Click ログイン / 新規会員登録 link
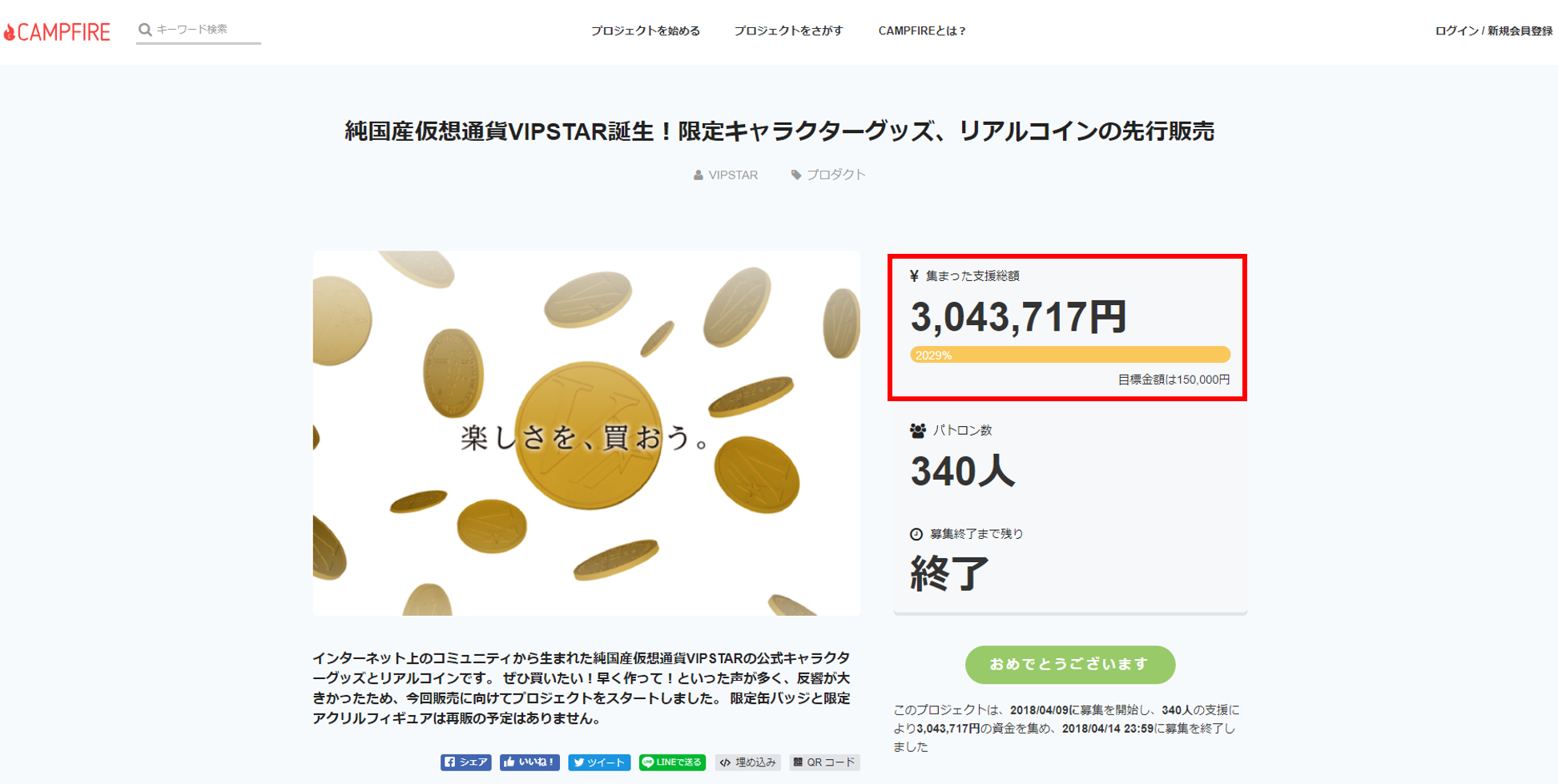Image resolution: width=1558 pixels, height=784 pixels. click(x=1493, y=31)
